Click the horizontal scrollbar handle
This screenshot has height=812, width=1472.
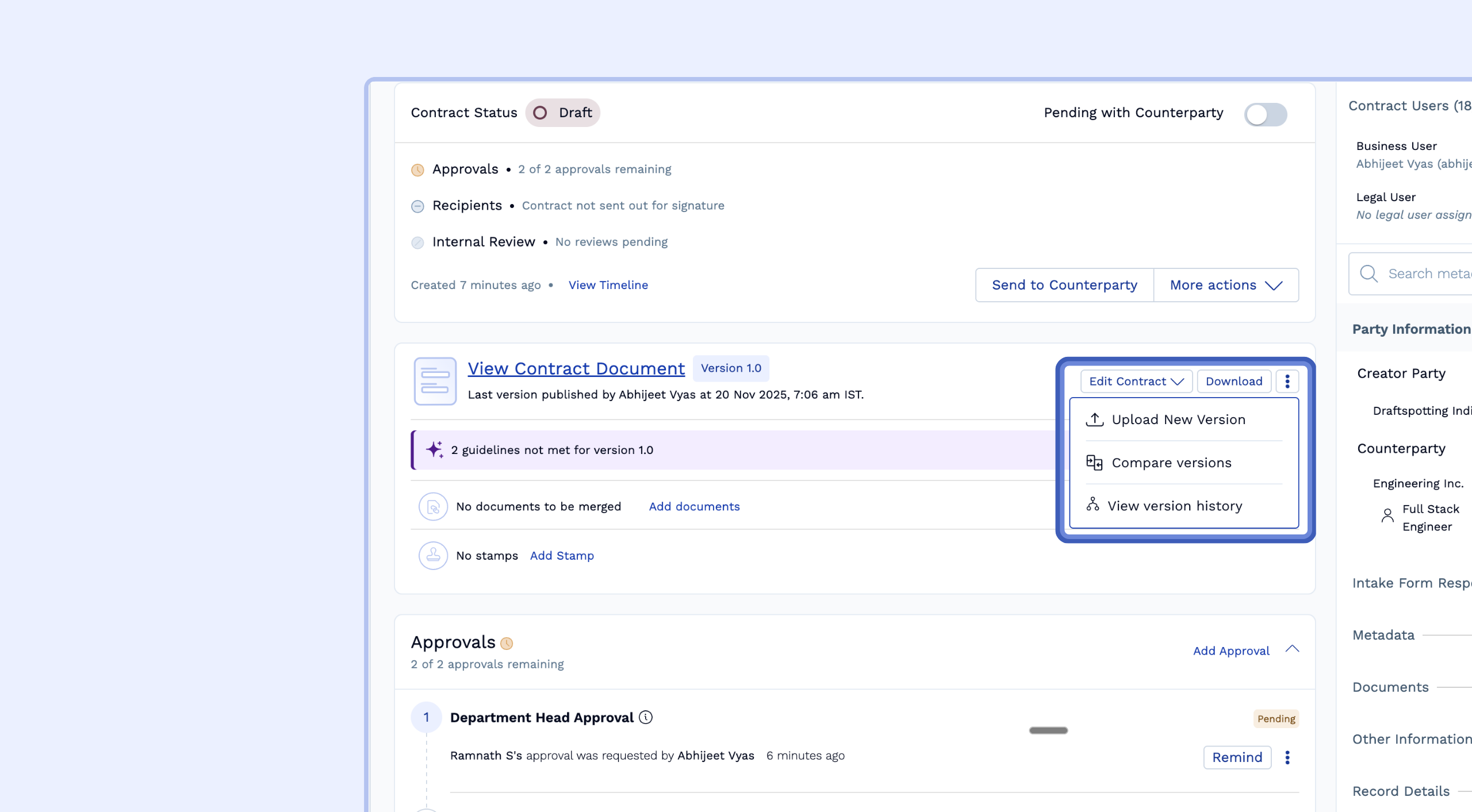(1048, 730)
